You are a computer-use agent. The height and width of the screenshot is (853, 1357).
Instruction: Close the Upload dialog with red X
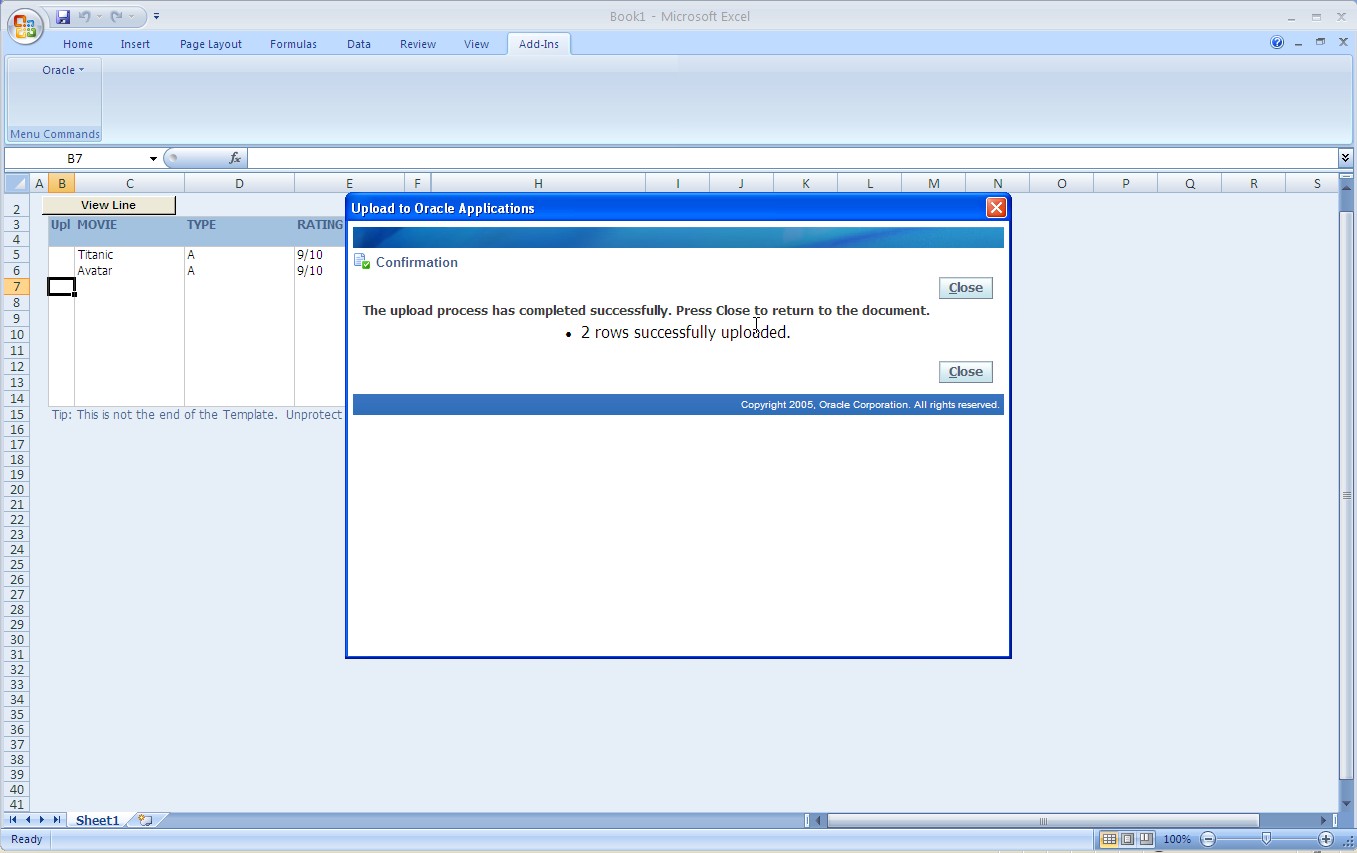(996, 207)
